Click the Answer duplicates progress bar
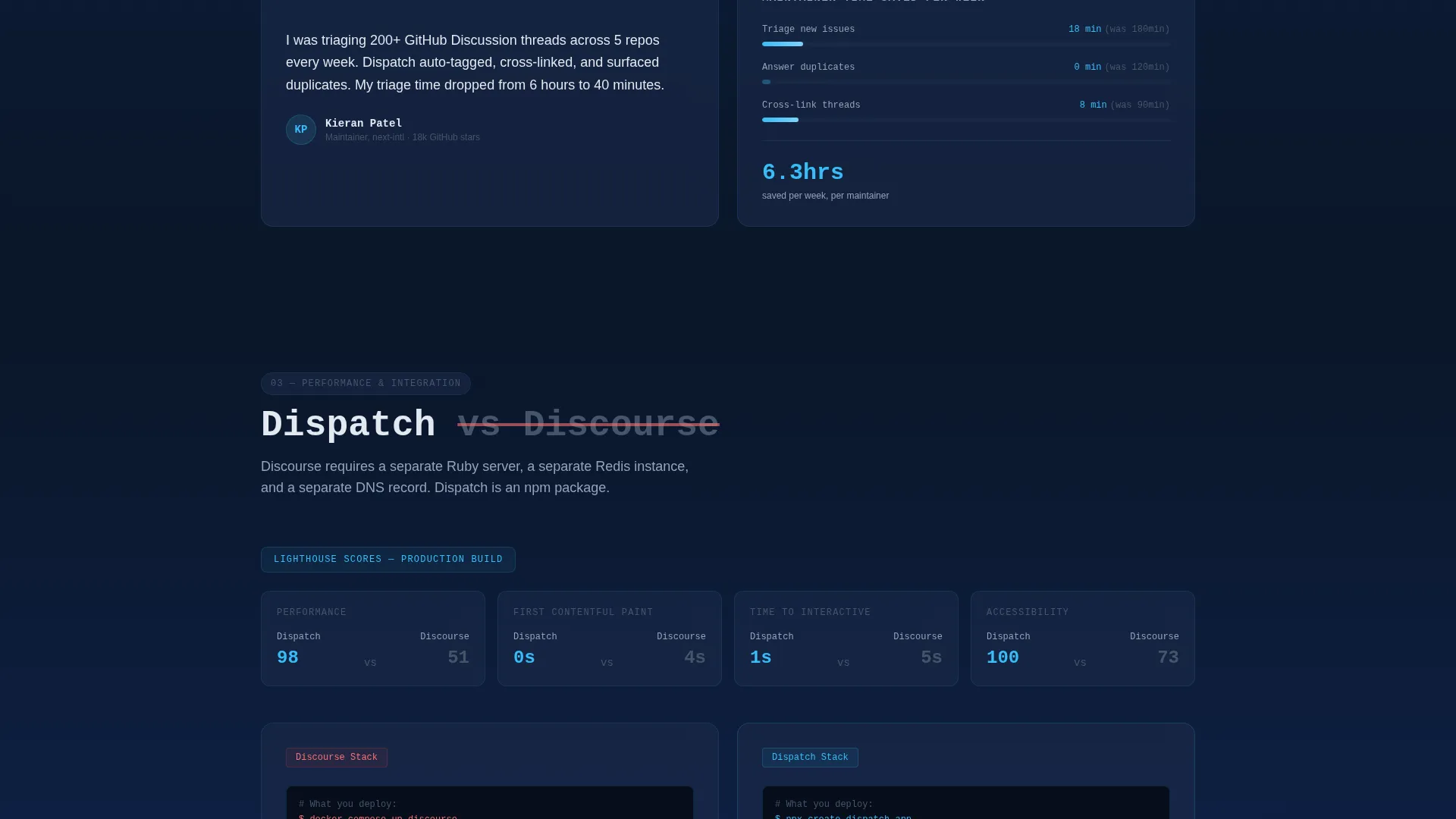This screenshot has height=819, width=1456. click(x=965, y=82)
